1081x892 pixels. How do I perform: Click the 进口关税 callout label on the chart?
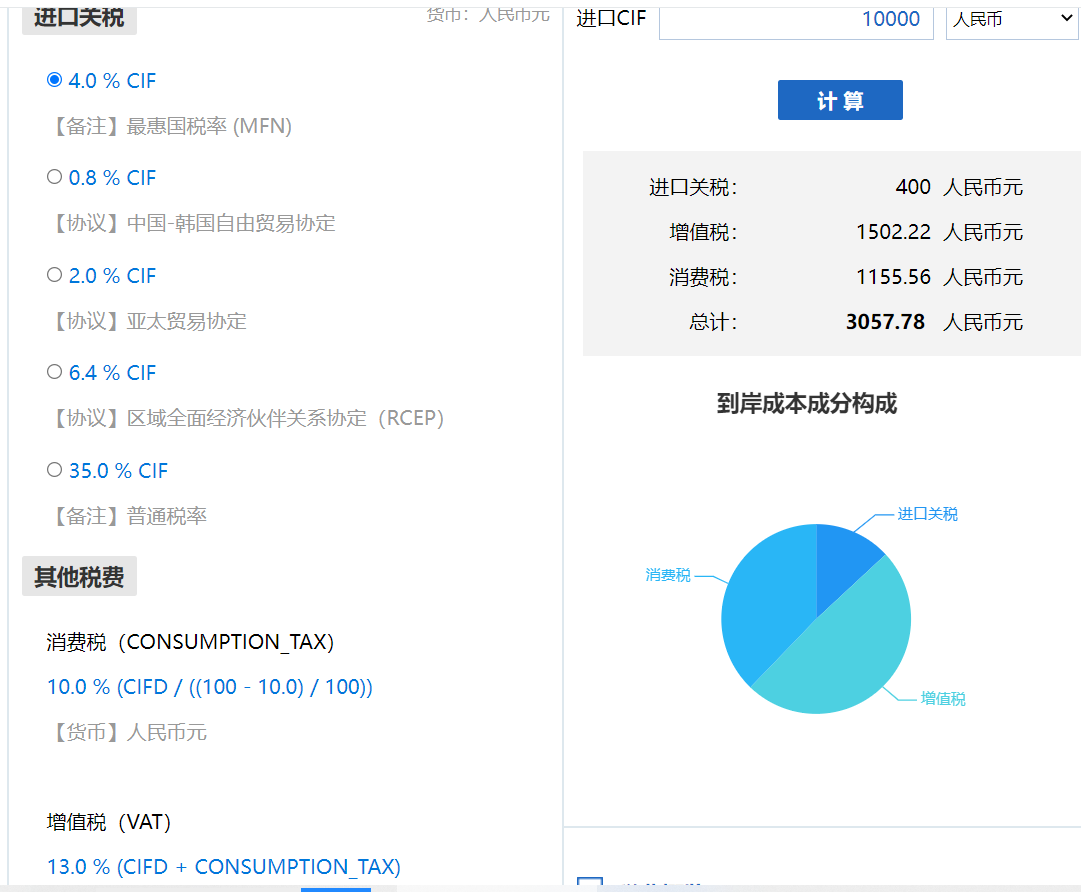click(x=928, y=514)
